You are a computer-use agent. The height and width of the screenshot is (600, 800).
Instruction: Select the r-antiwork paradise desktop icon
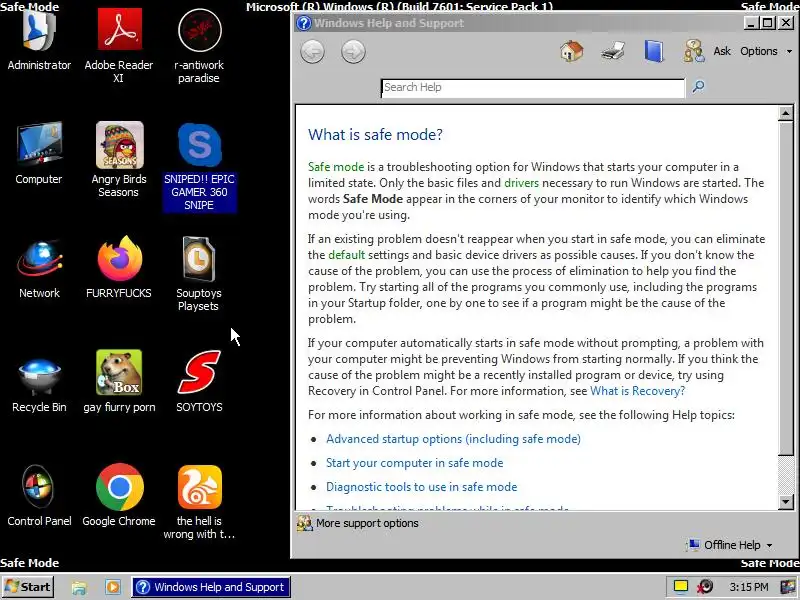[x=199, y=47]
